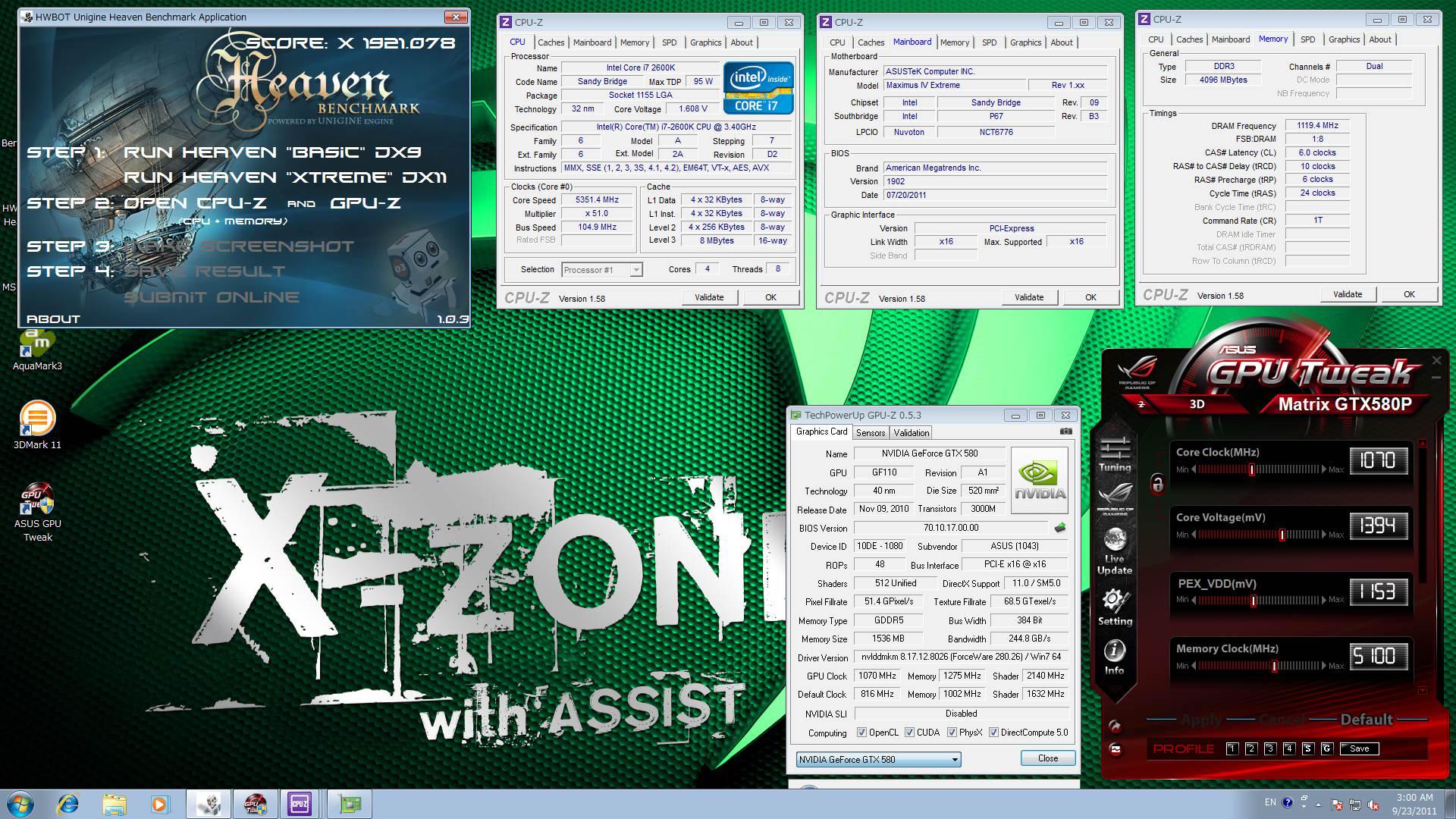The image size is (1456, 819).
Task: Click the GPU-Z BIOS save chip icon
Action: click(1059, 528)
